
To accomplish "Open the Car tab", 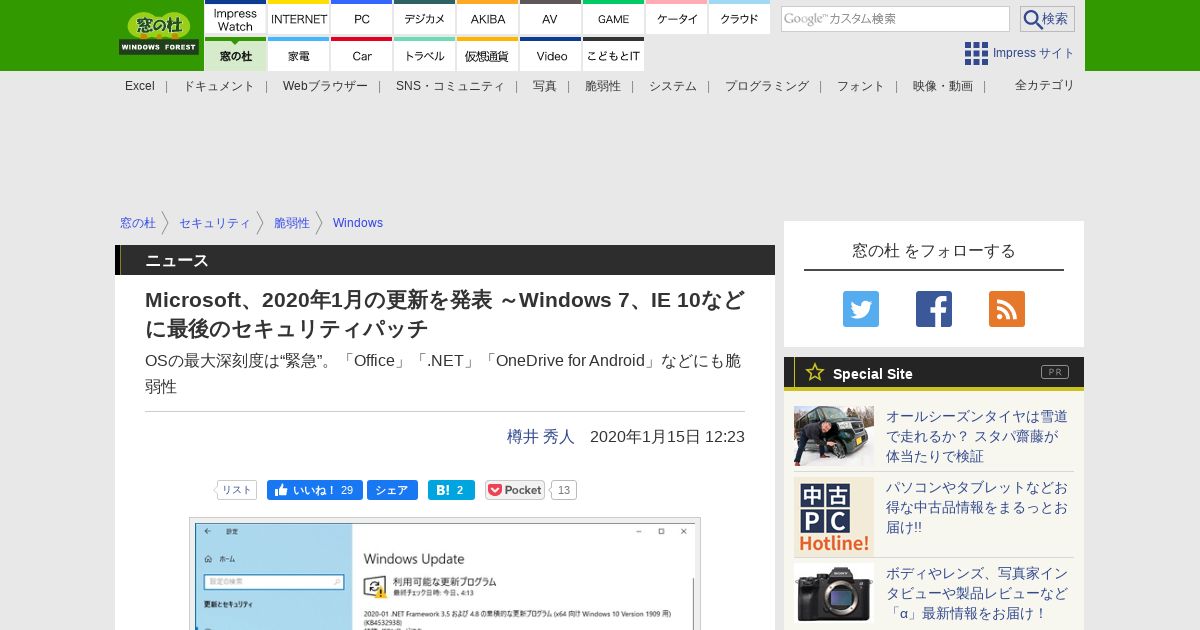I will (x=362, y=55).
